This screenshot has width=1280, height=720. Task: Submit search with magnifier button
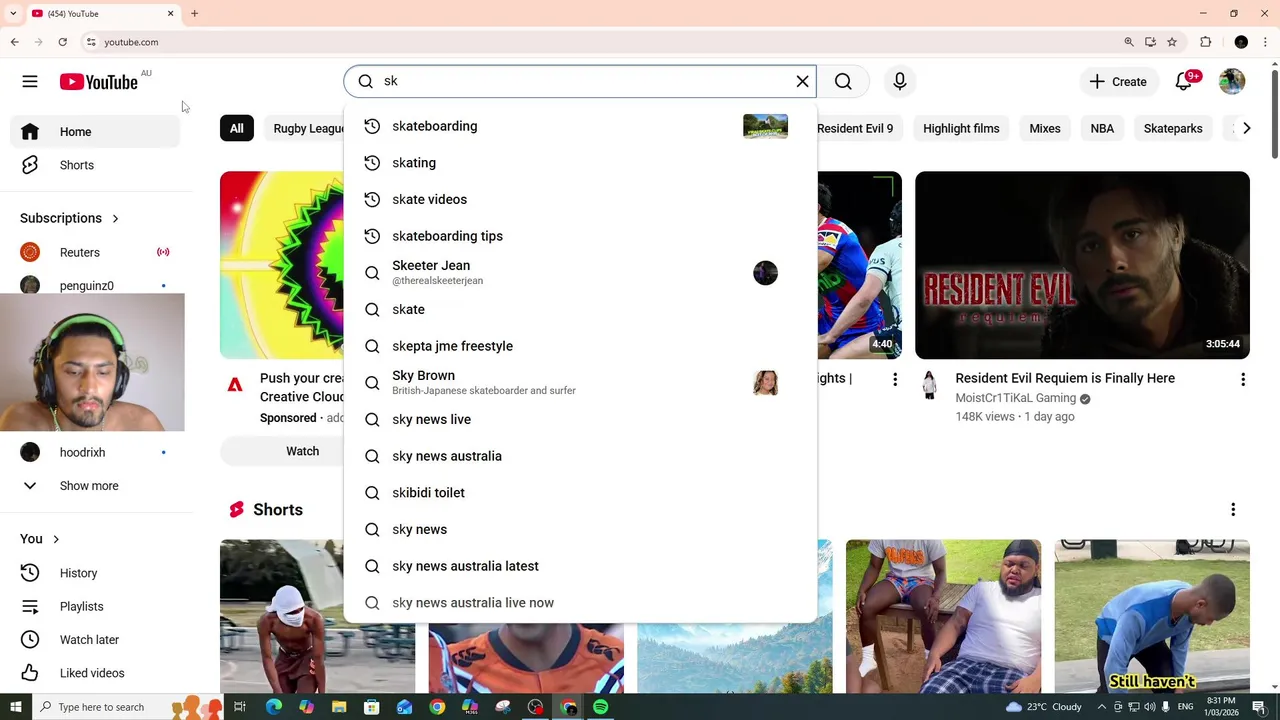click(x=843, y=82)
